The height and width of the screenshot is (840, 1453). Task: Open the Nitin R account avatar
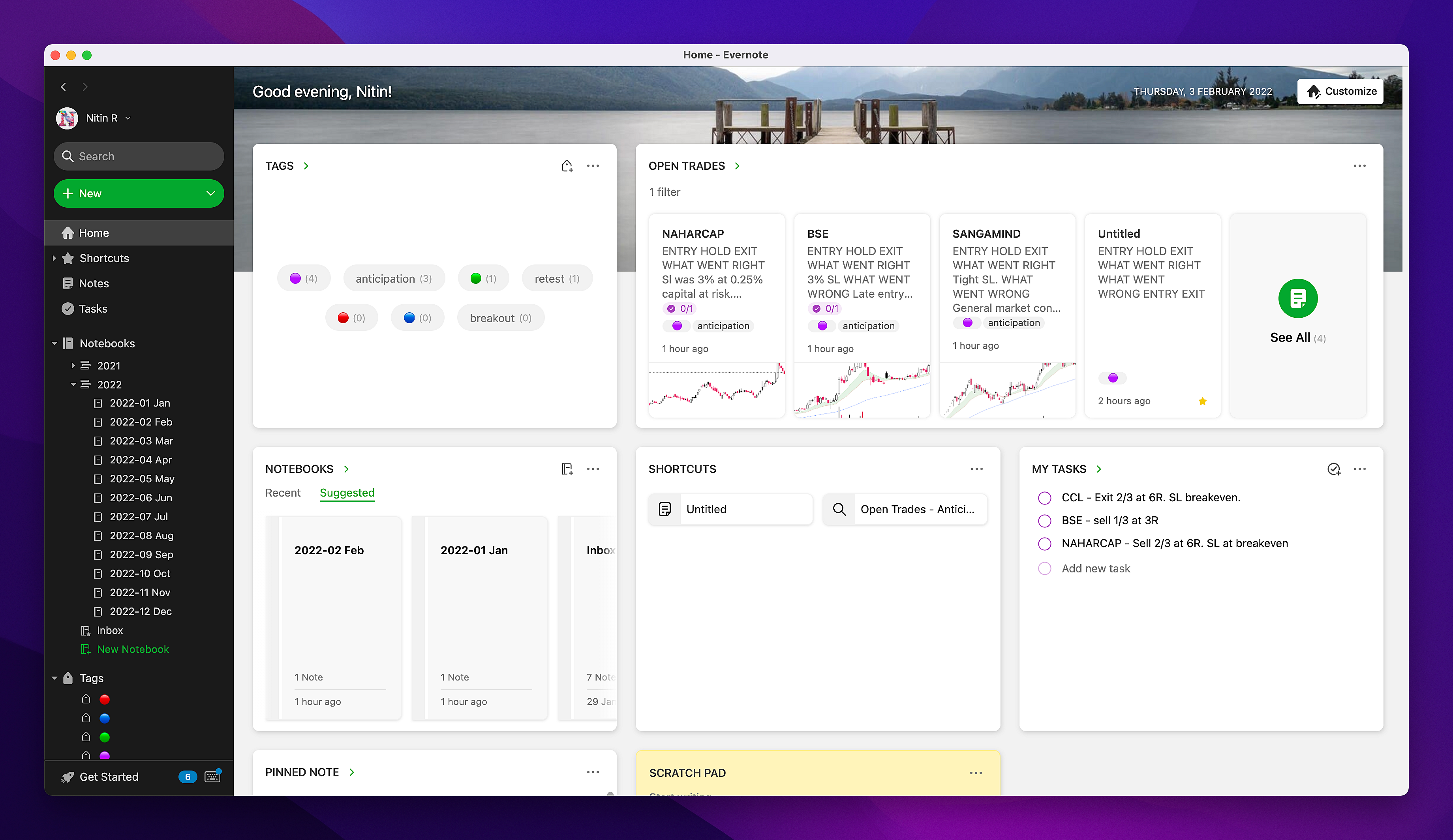click(x=67, y=118)
